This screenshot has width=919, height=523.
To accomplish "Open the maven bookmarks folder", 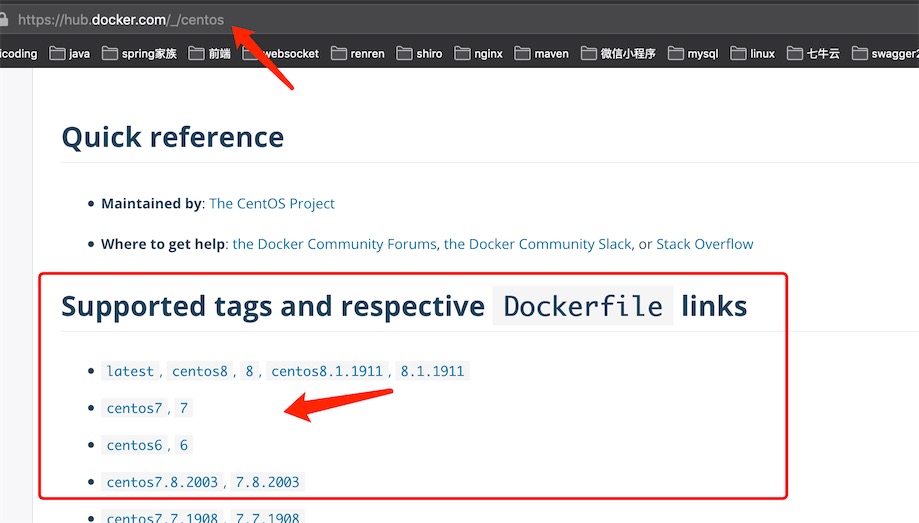I will tap(542, 53).
